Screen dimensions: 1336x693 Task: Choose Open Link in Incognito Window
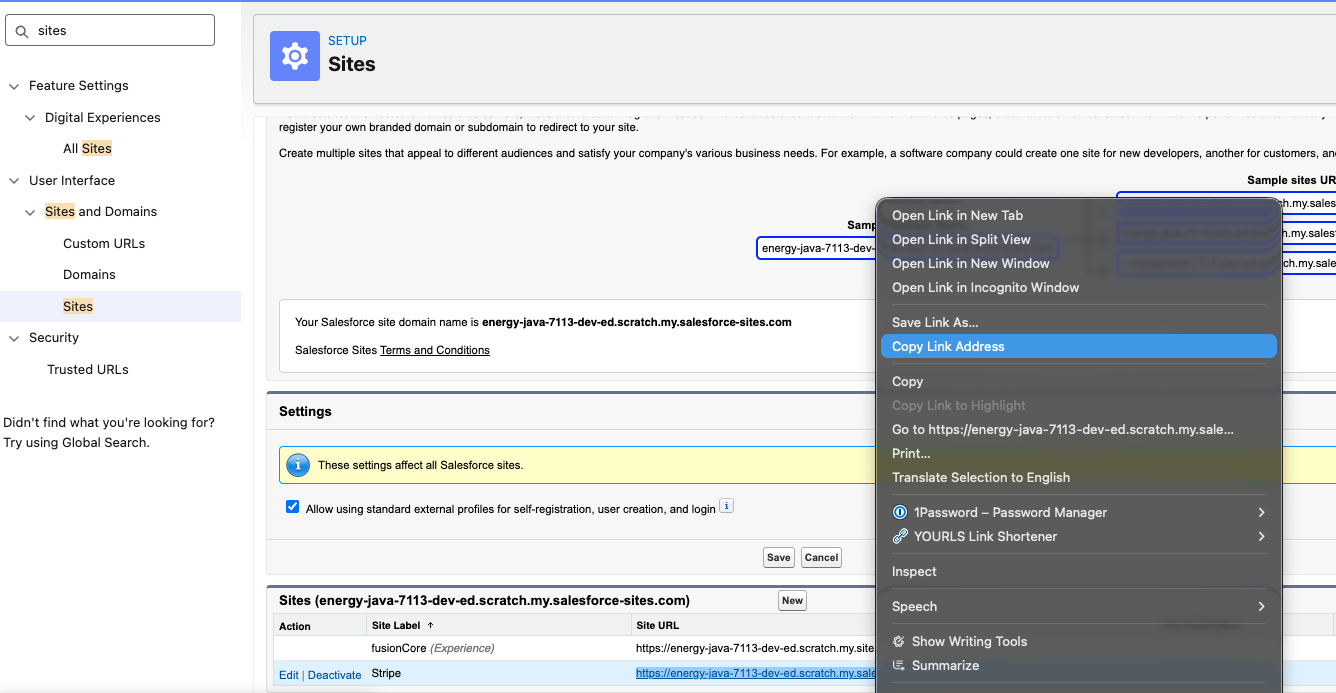coord(1078,287)
